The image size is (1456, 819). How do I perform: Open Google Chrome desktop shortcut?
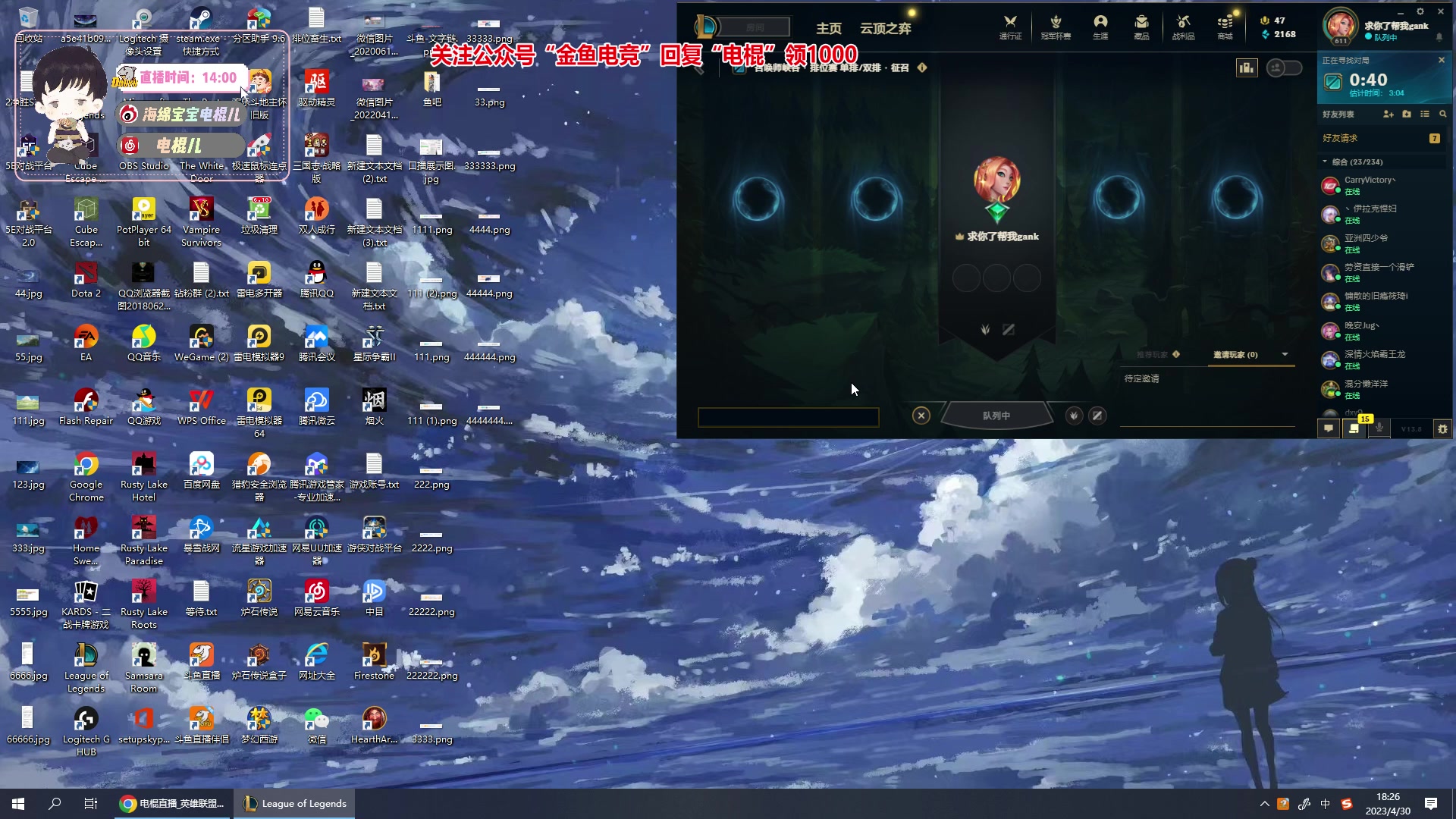coord(86,478)
